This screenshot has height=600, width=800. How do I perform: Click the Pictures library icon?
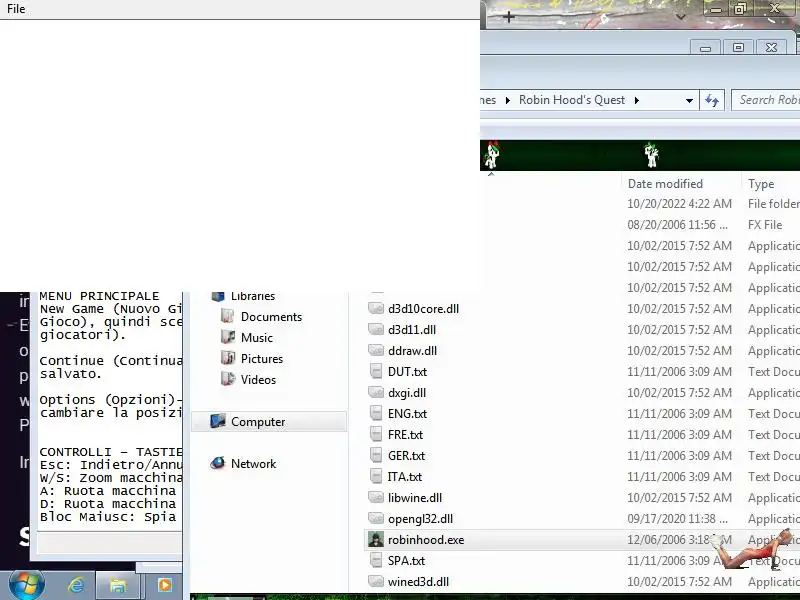(228, 358)
